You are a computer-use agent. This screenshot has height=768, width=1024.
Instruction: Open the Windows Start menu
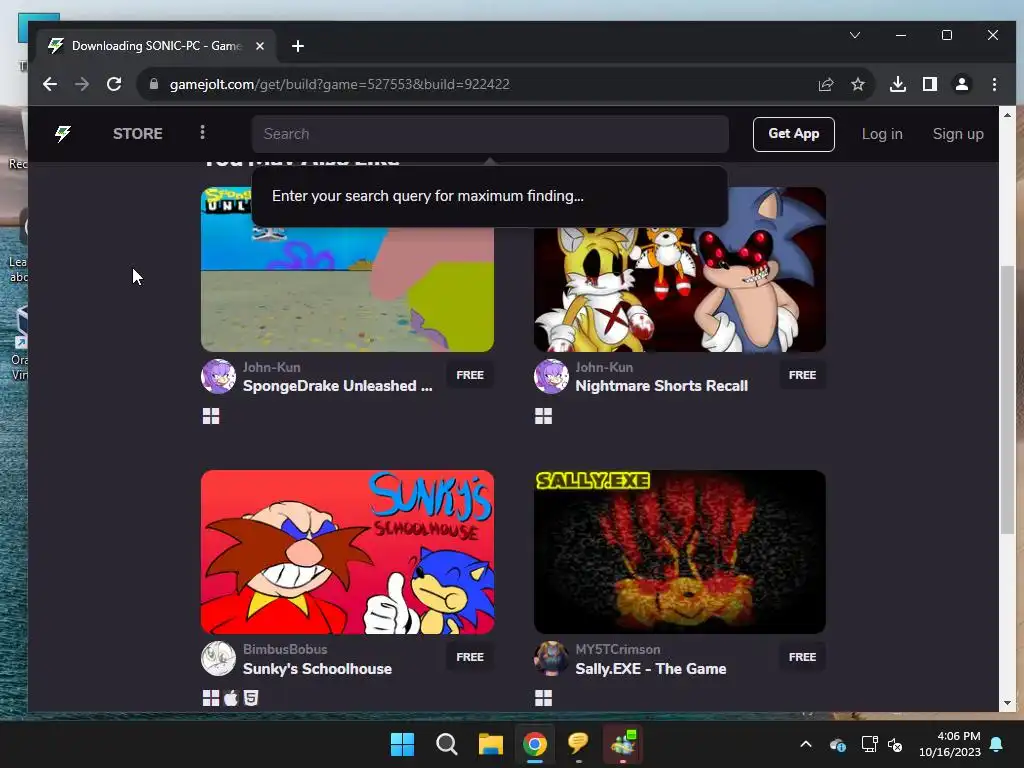pos(402,744)
